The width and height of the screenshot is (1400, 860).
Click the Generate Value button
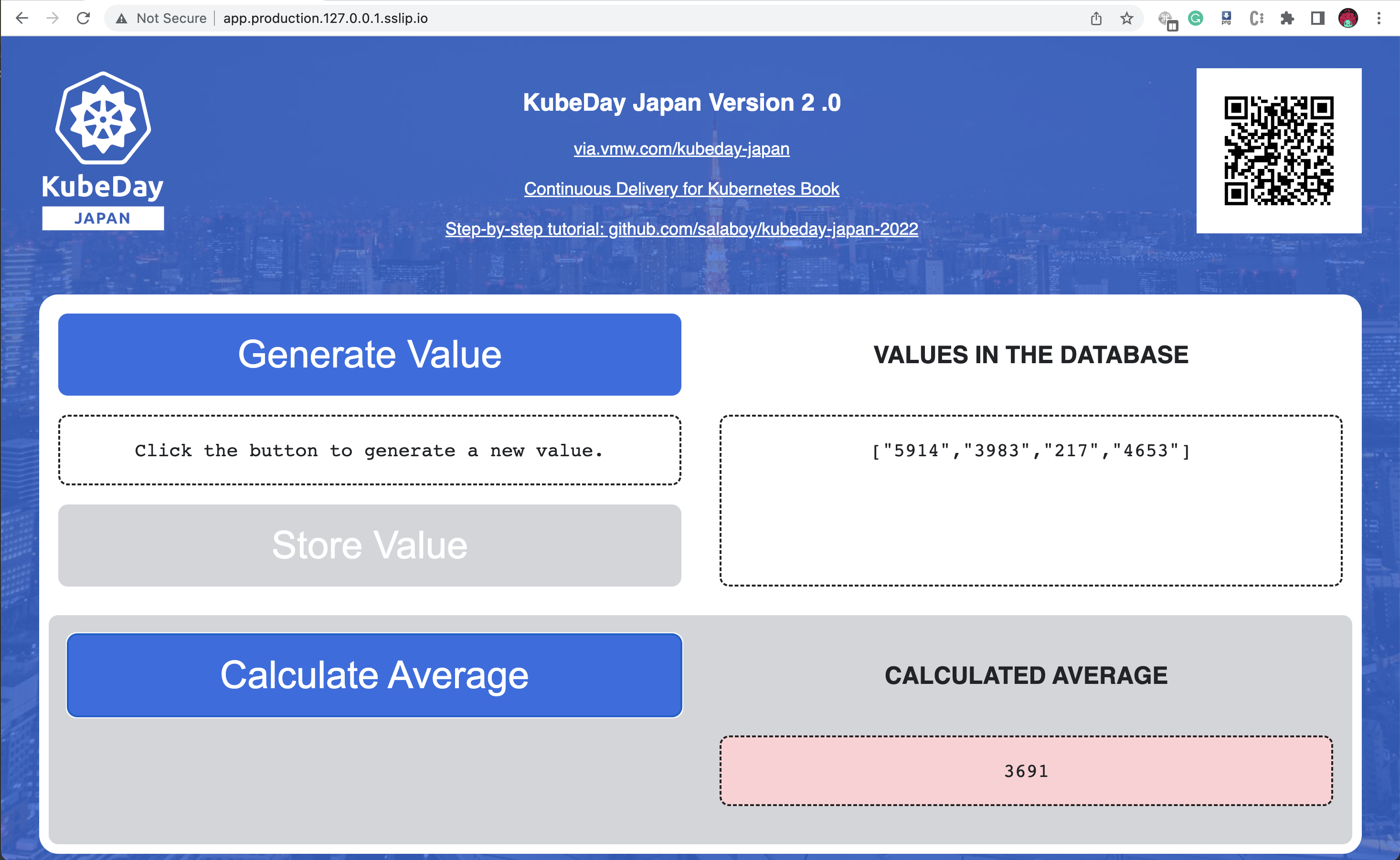pos(370,354)
